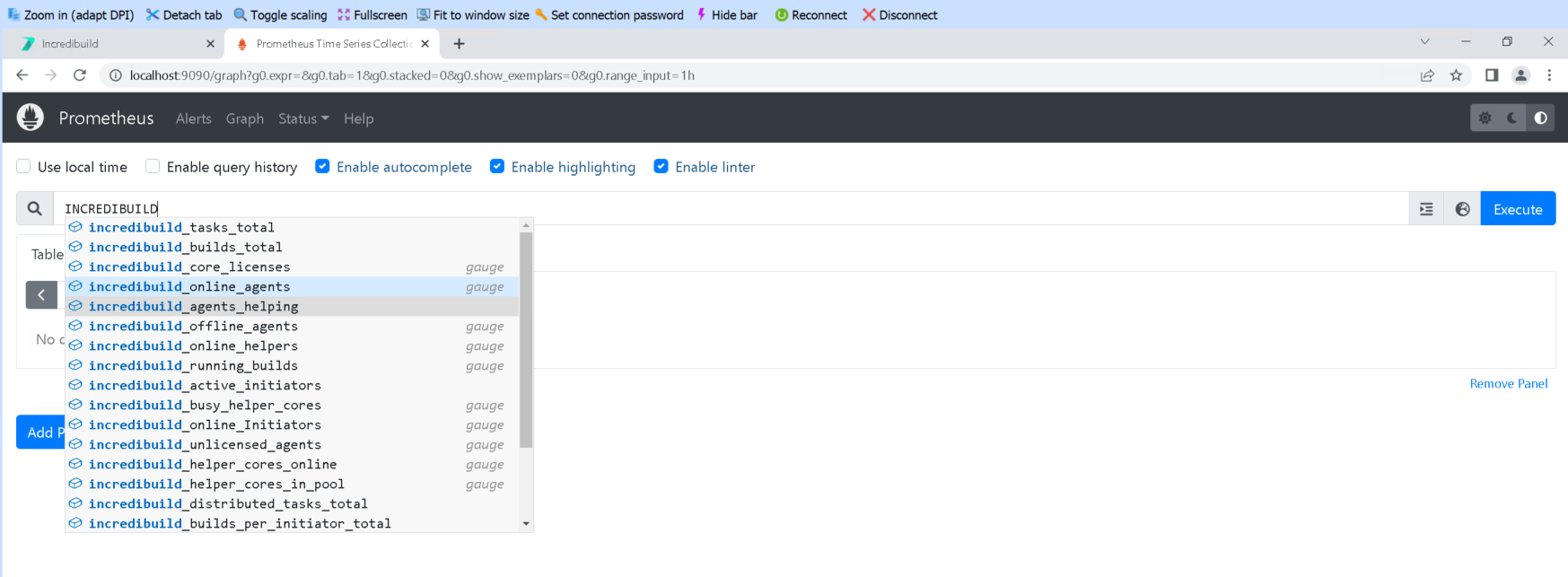Select the light theme sun icon

click(1485, 118)
